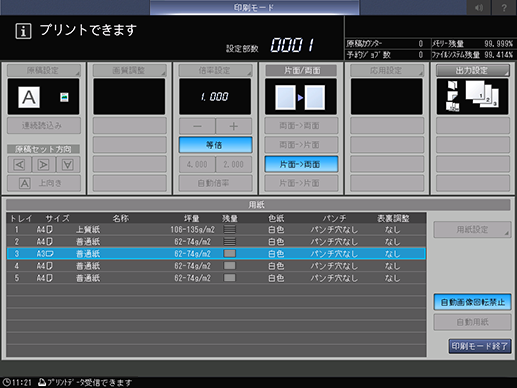Click the printer data status icon in the status bar
Screen dimensions: 517x388
tap(42, 382)
